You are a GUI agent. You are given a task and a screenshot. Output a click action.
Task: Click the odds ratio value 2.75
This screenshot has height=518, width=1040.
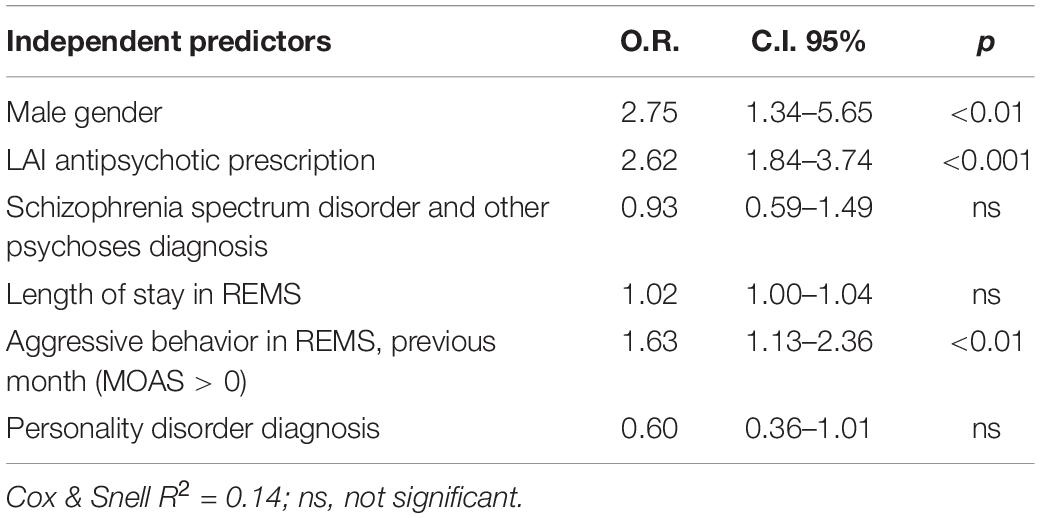[x=649, y=113]
